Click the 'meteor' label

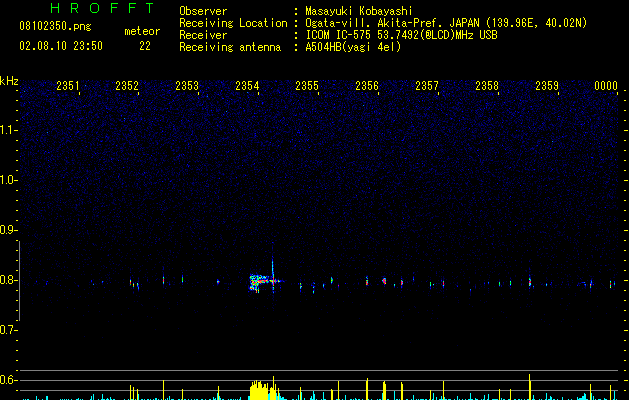coord(142,31)
